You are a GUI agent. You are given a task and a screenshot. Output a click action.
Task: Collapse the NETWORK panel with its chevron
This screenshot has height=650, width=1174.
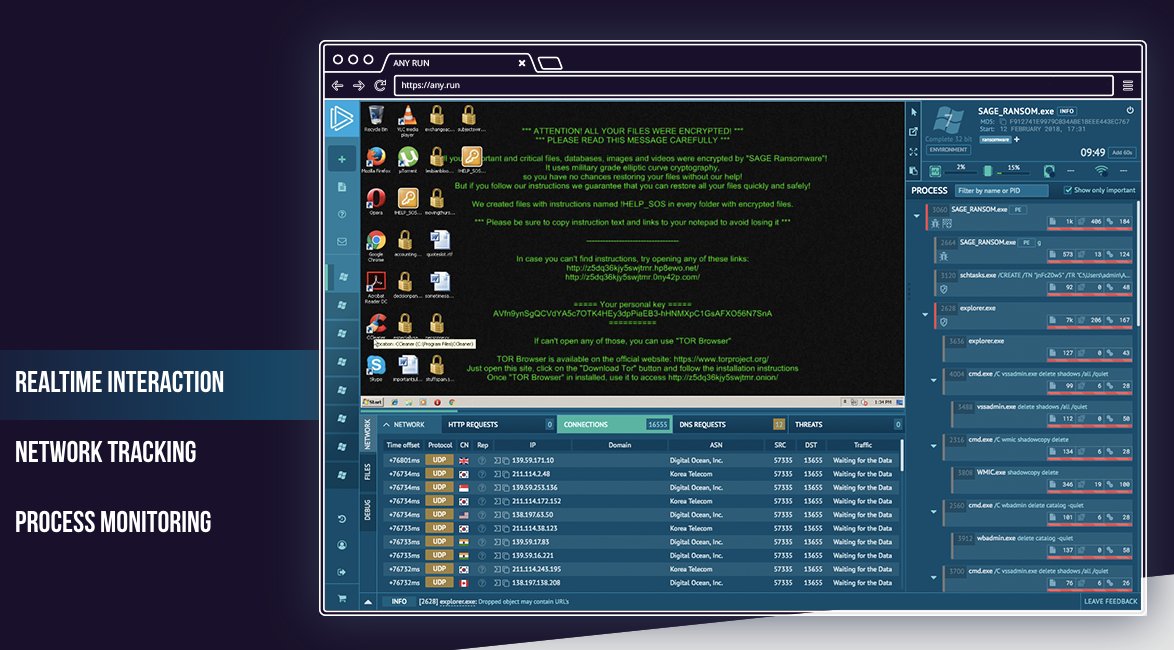[x=386, y=425]
